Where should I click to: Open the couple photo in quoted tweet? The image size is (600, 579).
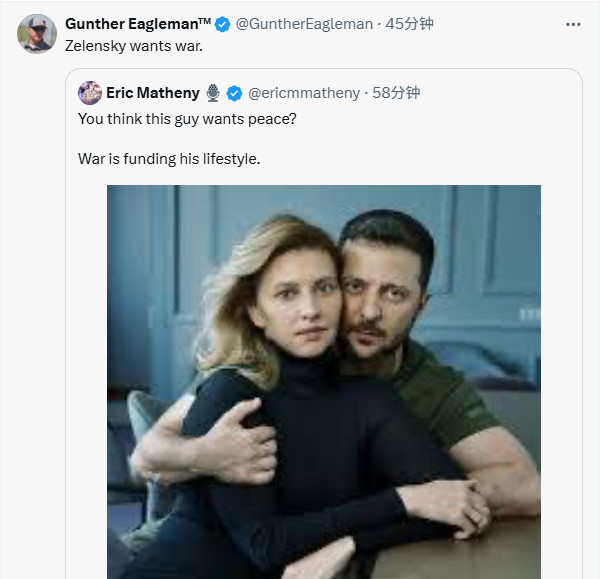(x=324, y=382)
